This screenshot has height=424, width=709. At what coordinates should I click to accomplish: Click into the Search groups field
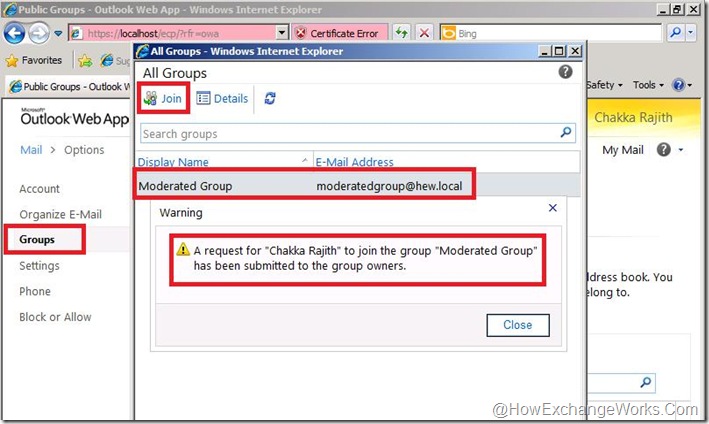pos(348,134)
